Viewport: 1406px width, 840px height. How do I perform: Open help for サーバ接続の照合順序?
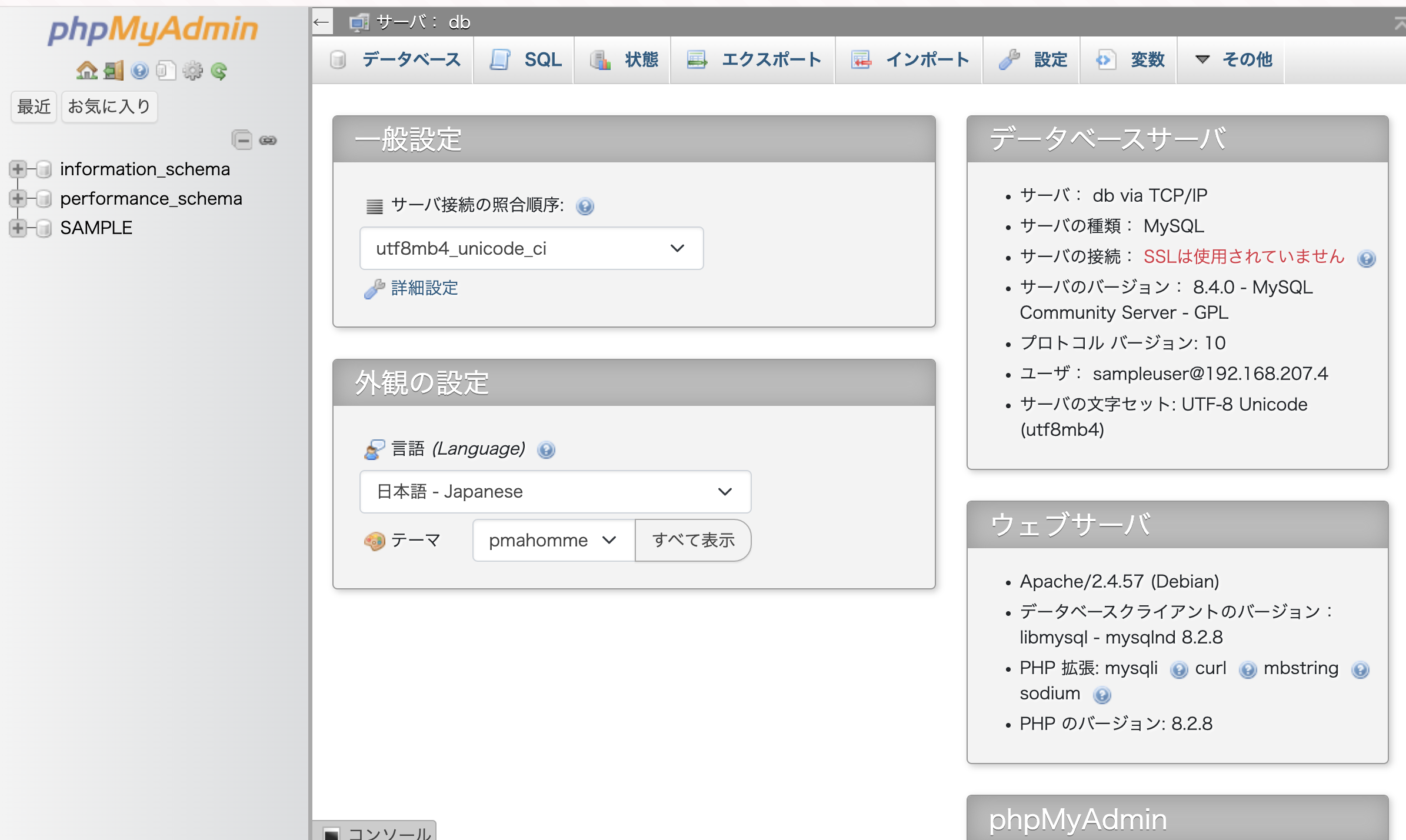585,206
